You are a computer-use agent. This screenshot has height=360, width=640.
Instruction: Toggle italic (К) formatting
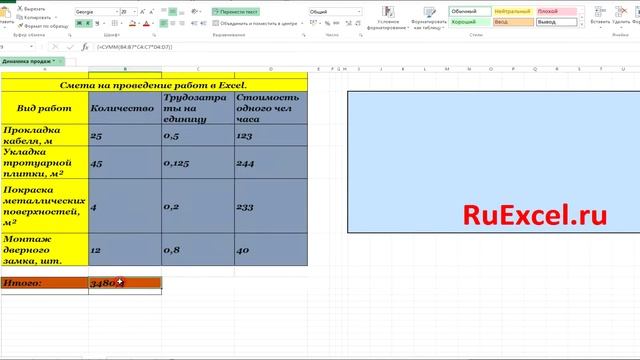(x=88, y=23)
